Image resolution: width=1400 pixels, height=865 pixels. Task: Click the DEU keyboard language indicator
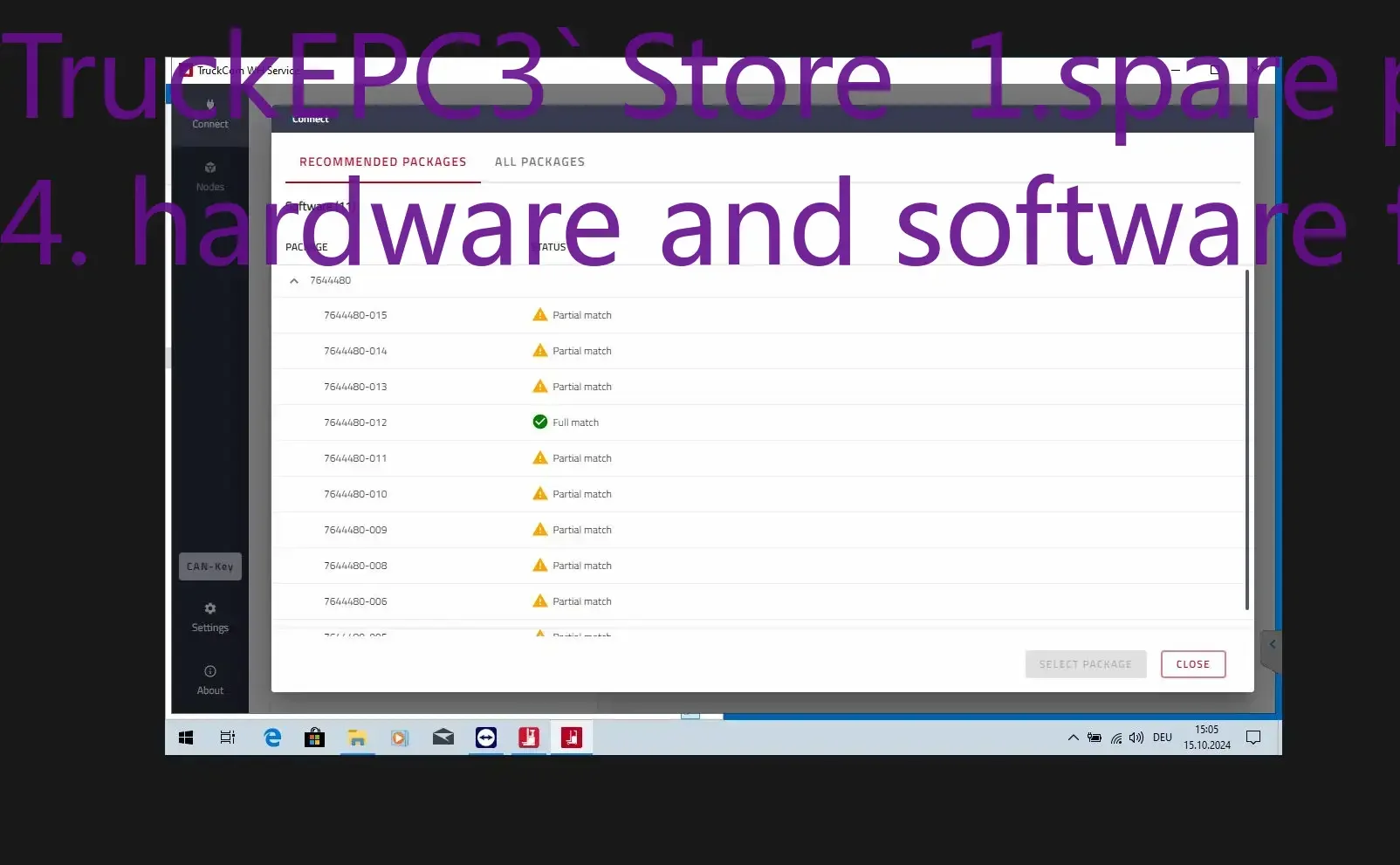tap(1163, 738)
